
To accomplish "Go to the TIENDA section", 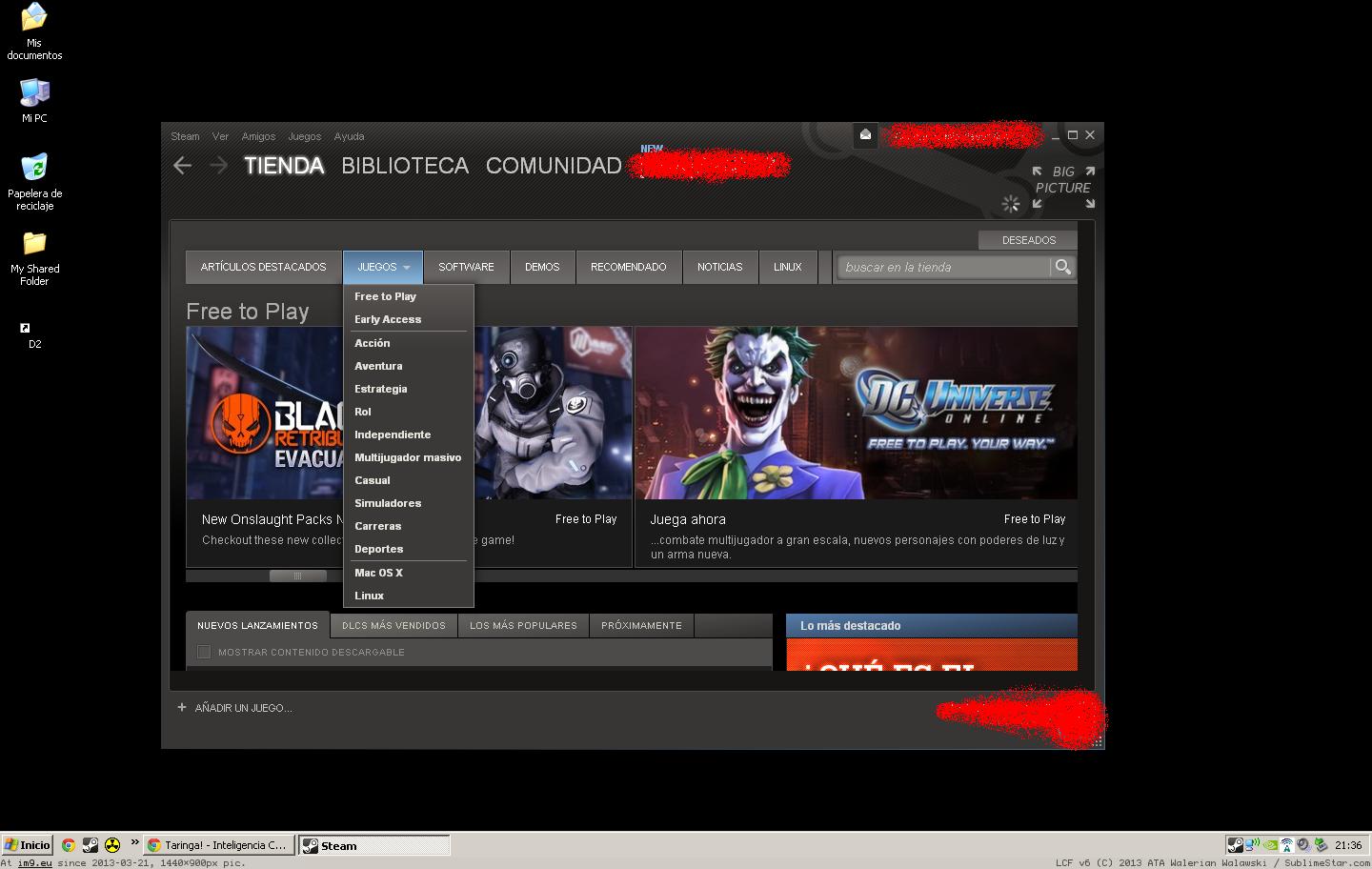I will [x=284, y=166].
